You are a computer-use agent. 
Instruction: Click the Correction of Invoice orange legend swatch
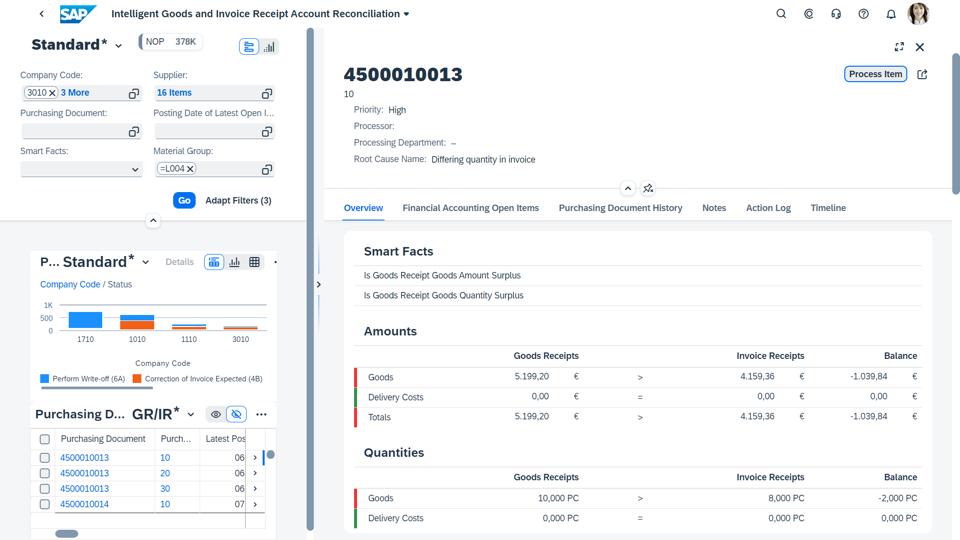(137, 378)
